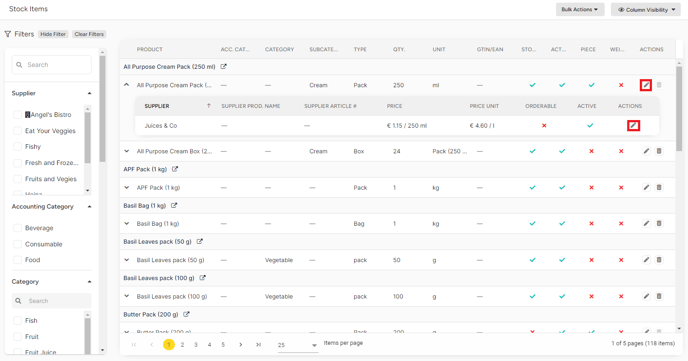
Task: Expand the All Purpose Cream Box row
Action: click(127, 151)
